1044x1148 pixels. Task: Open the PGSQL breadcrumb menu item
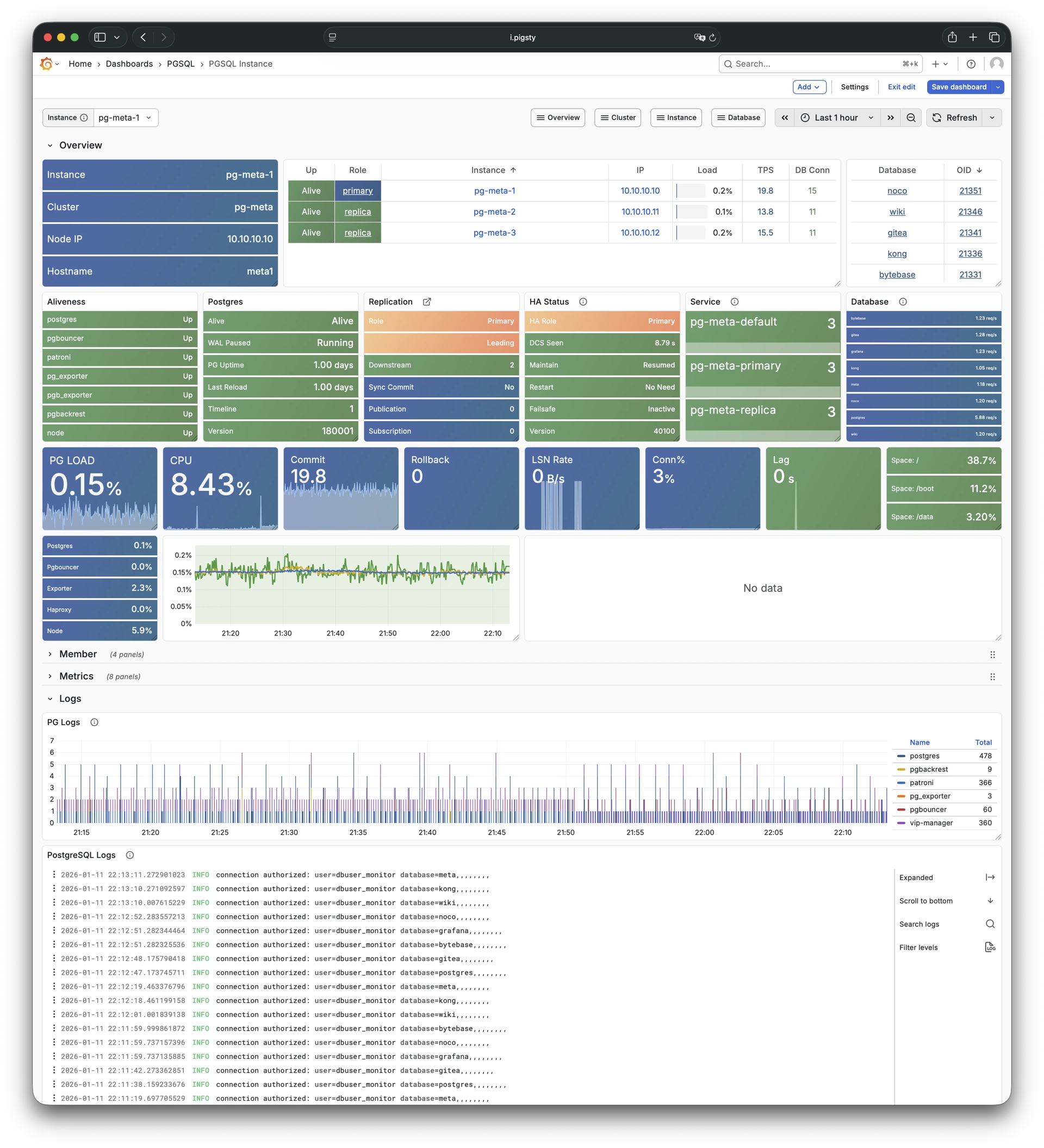pos(181,63)
